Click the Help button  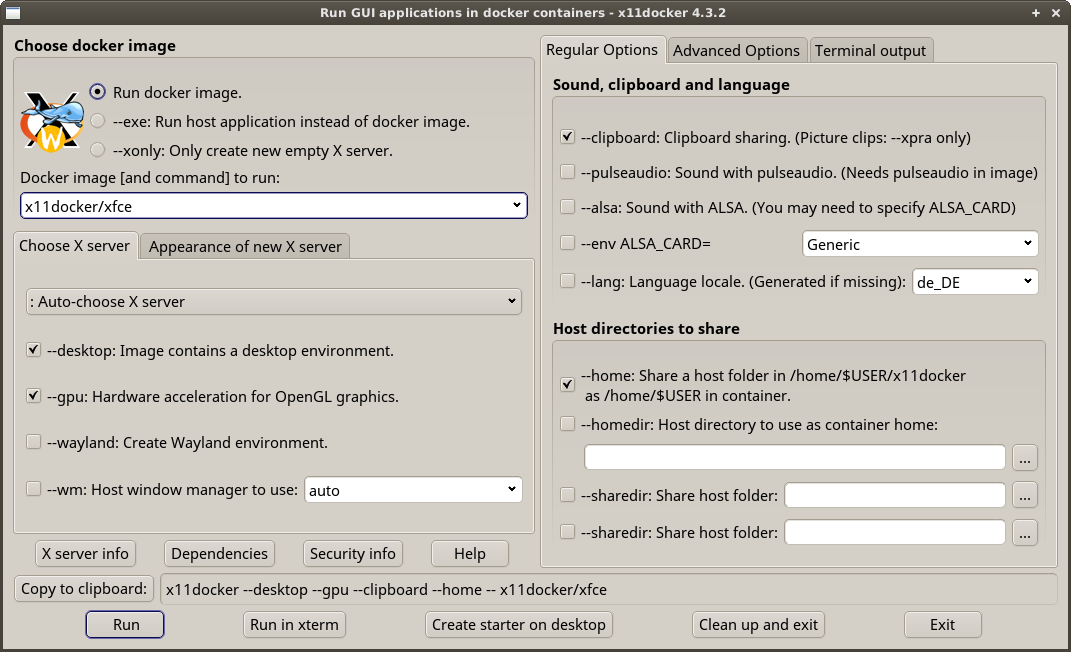[x=470, y=554]
